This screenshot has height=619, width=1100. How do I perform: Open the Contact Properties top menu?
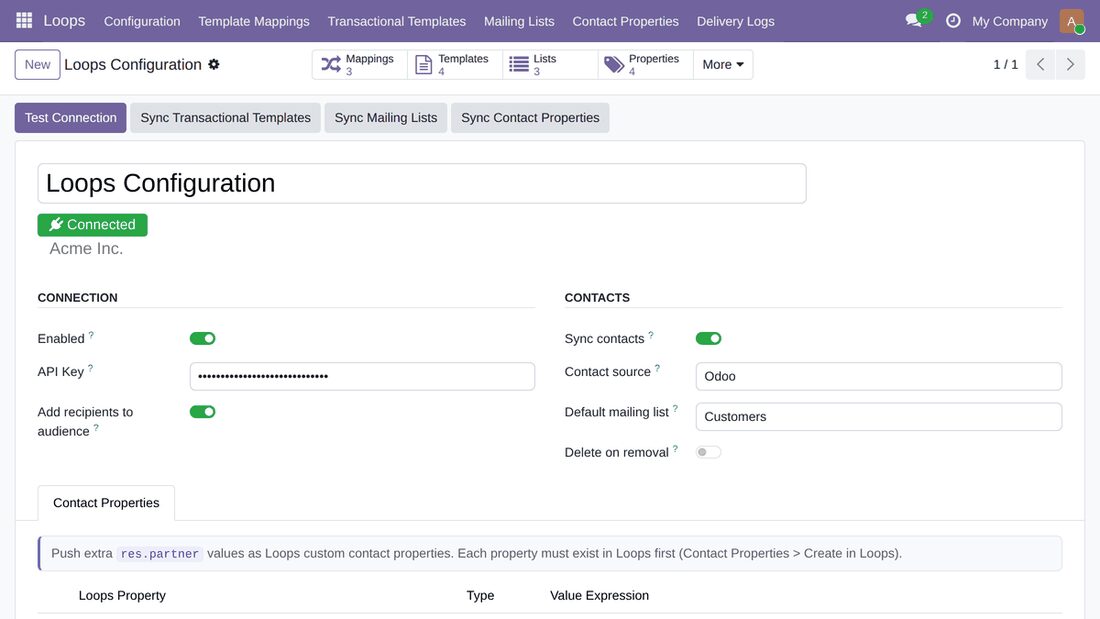tap(626, 21)
